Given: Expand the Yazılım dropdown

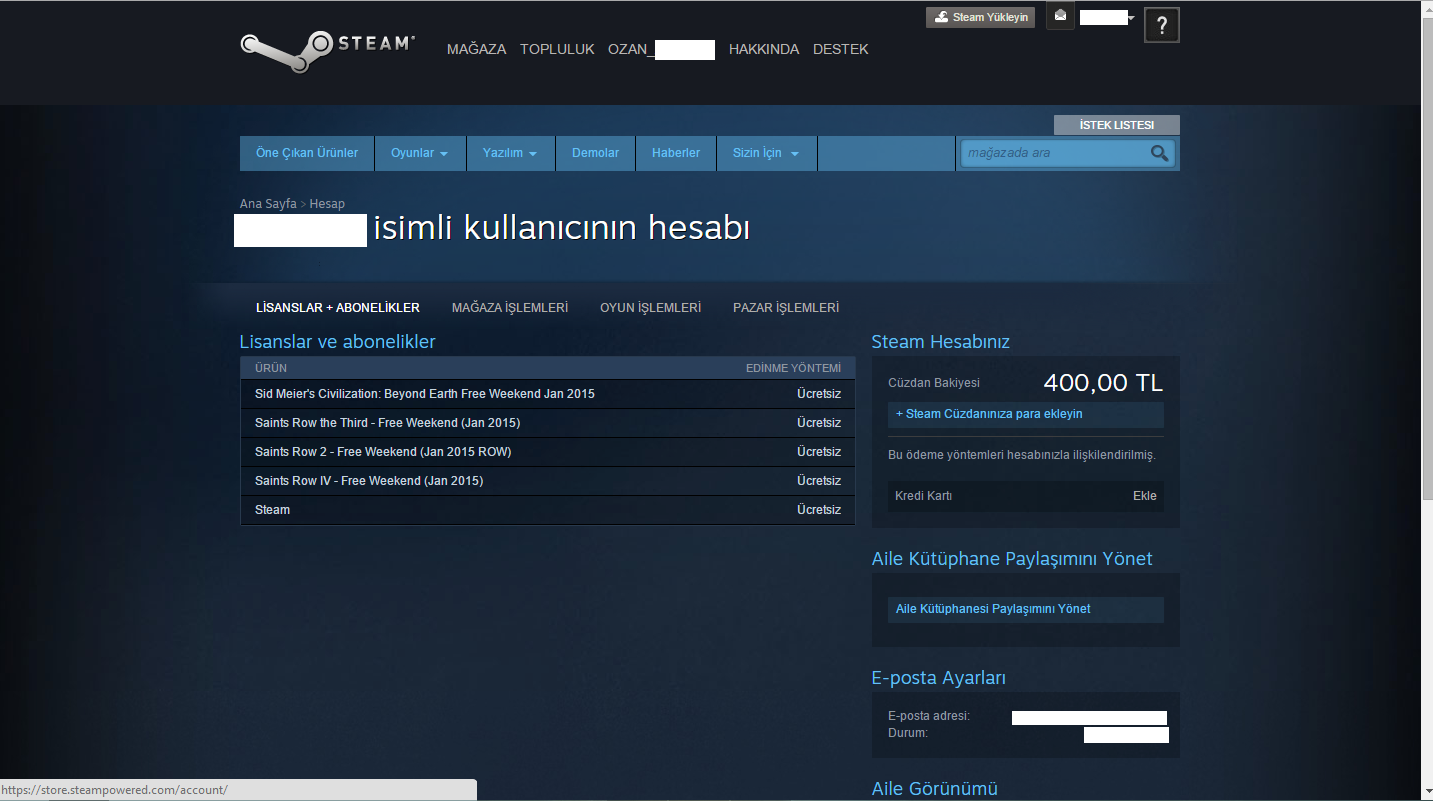Looking at the screenshot, I should [510, 153].
